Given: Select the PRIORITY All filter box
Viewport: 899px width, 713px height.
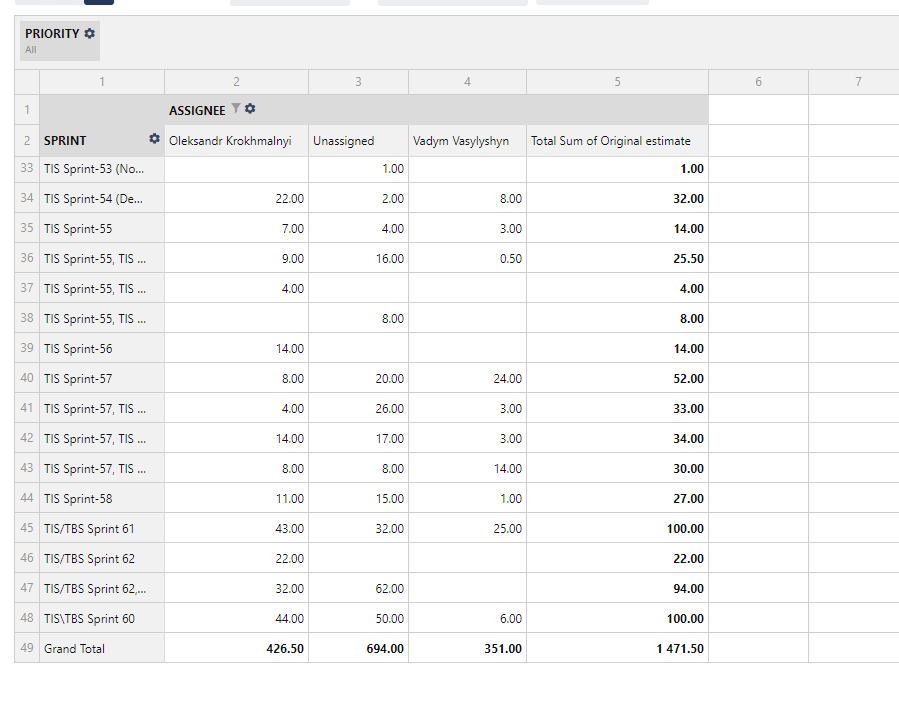Looking at the screenshot, I should pyautogui.click(x=60, y=41).
